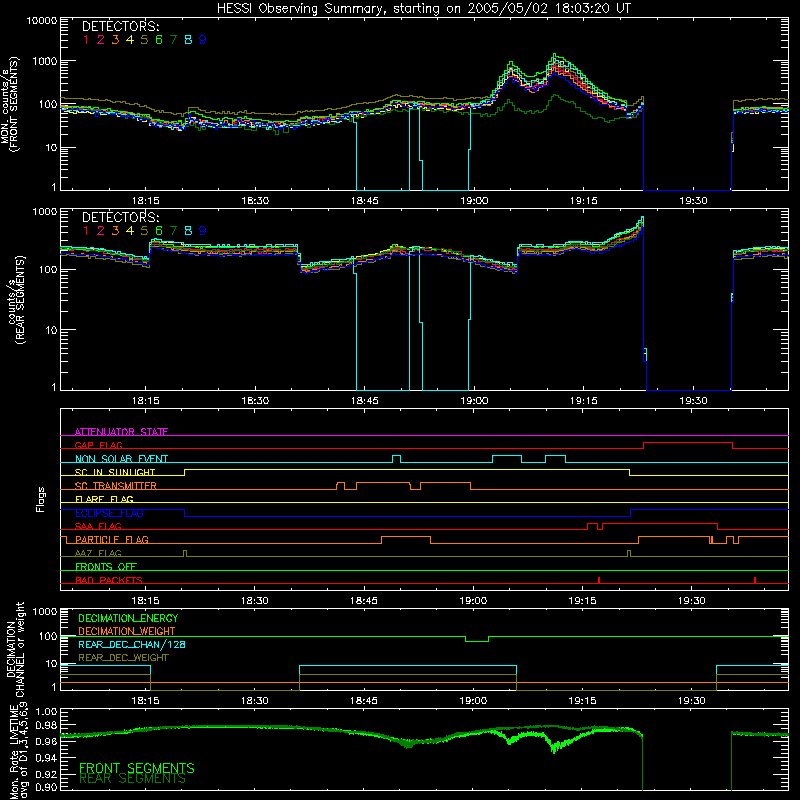Click the 'GAP_FLAG' label
800x800 pixels.
pyautogui.click(x=99, y=445)
